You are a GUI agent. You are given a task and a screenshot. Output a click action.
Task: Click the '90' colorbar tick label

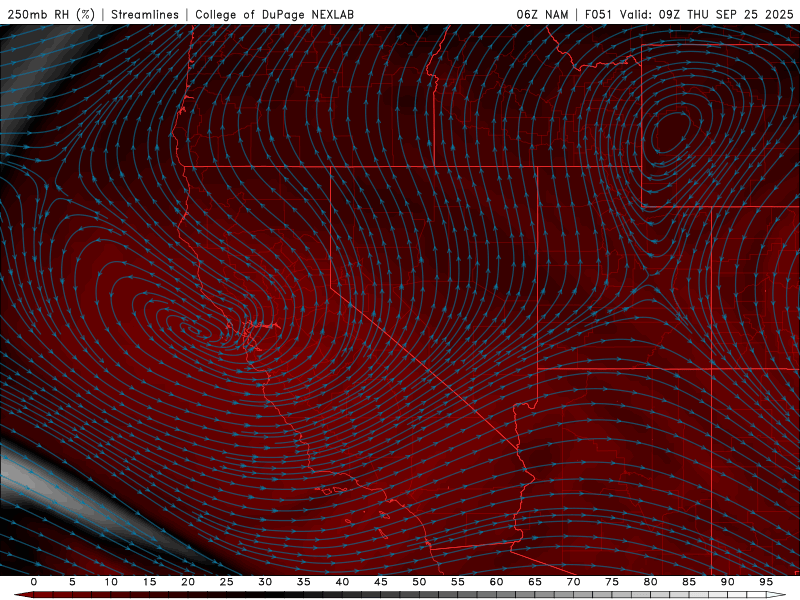pyautogui.click(x=728, y=582)
